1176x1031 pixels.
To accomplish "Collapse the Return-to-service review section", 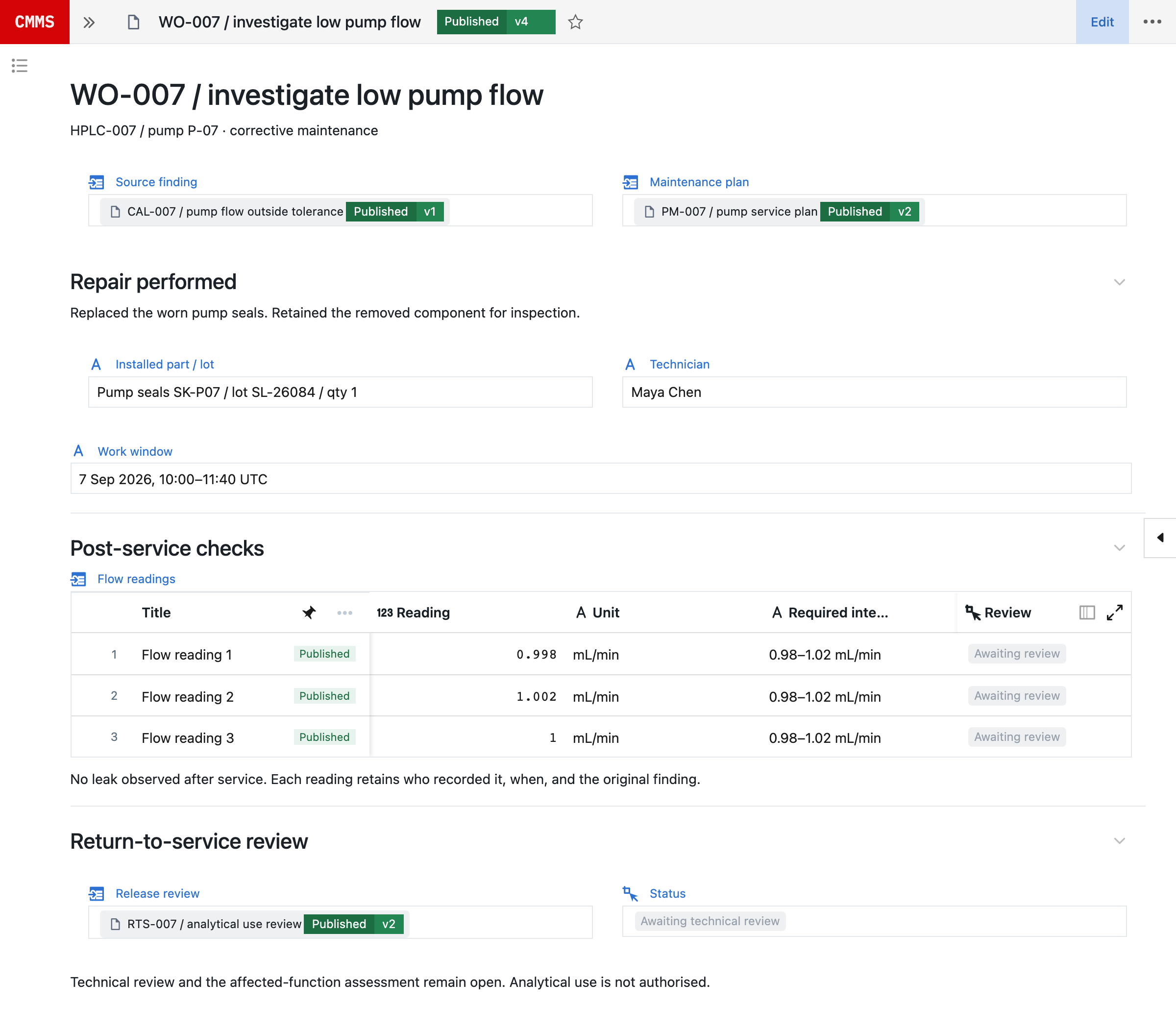I will click(x=1119, y=840).
